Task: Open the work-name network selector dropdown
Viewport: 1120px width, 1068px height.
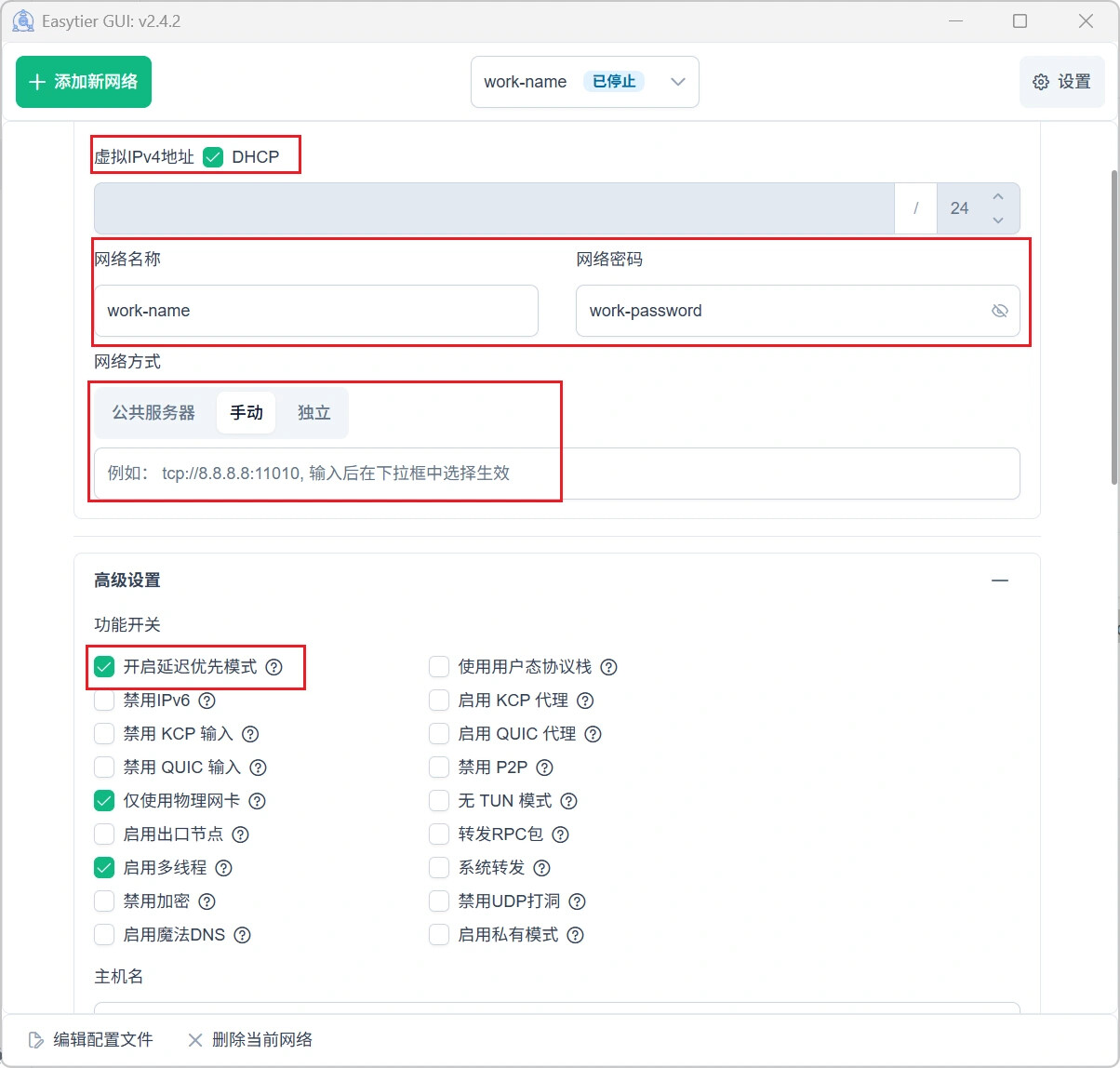Action: coord(584,82)
